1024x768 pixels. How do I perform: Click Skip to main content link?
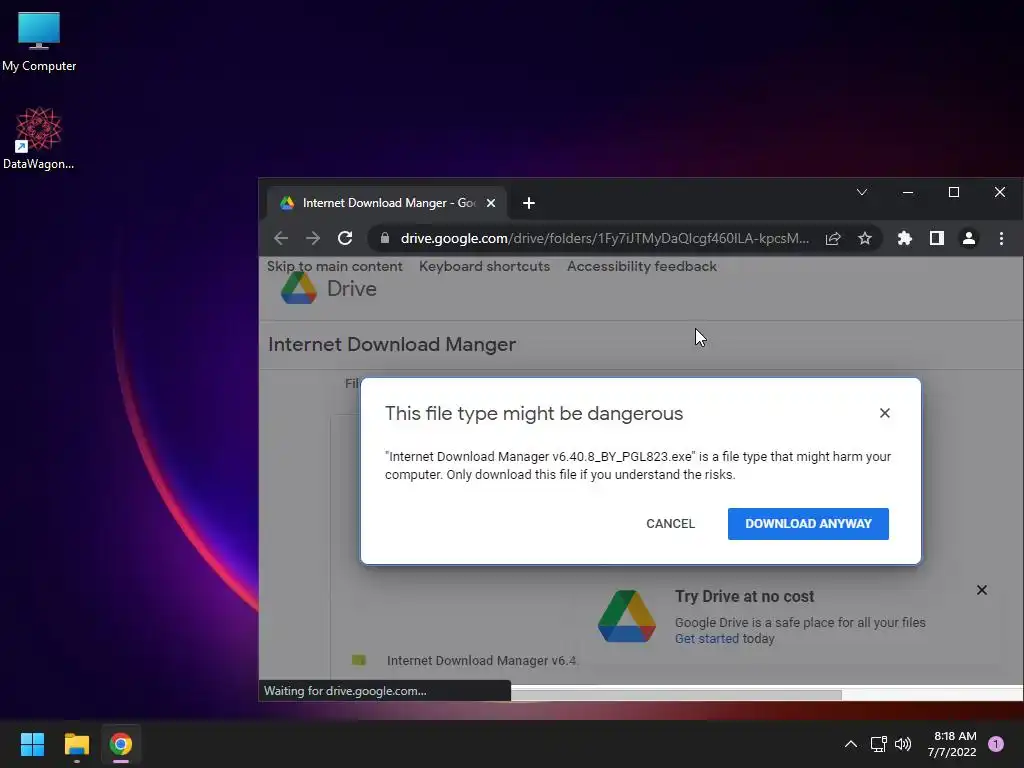click(x=334, y=266)
